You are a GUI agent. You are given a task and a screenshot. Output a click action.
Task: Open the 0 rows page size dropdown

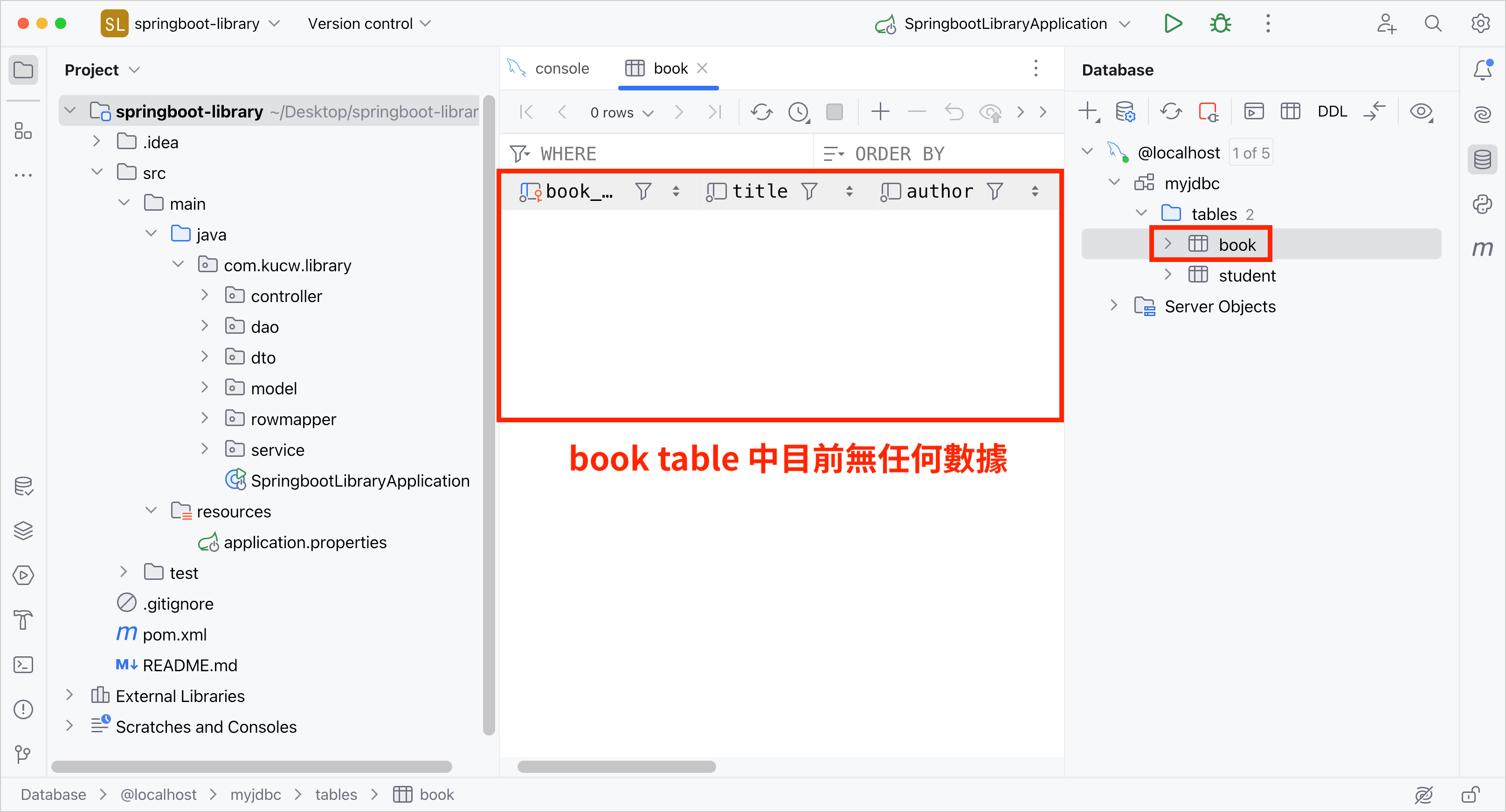(622, 112)
